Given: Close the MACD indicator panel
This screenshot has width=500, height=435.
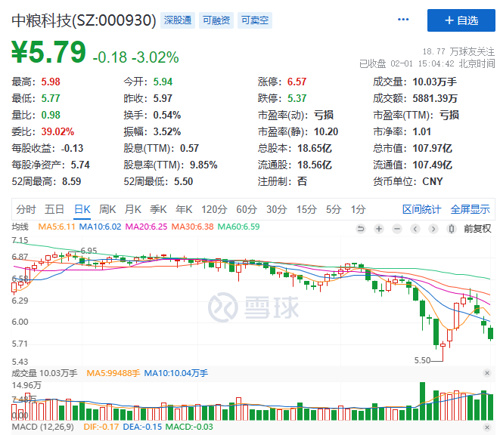Looking at the screenshot, I should tap(487, 427).
